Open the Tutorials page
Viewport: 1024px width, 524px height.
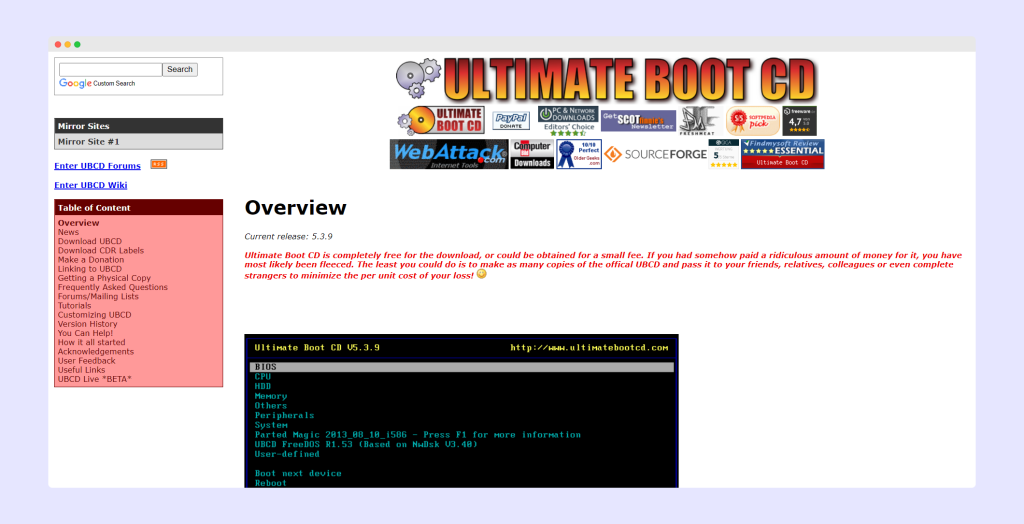tap(74, 305)
